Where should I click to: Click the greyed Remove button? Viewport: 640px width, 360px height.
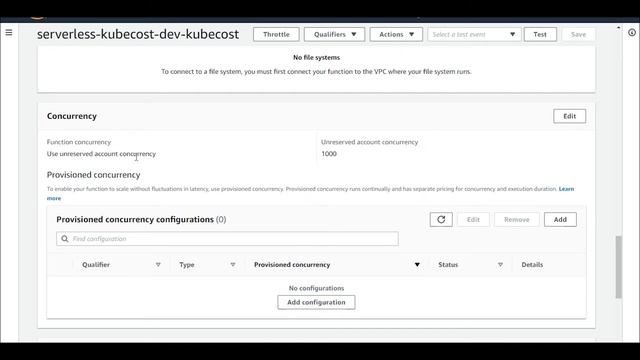516,220
